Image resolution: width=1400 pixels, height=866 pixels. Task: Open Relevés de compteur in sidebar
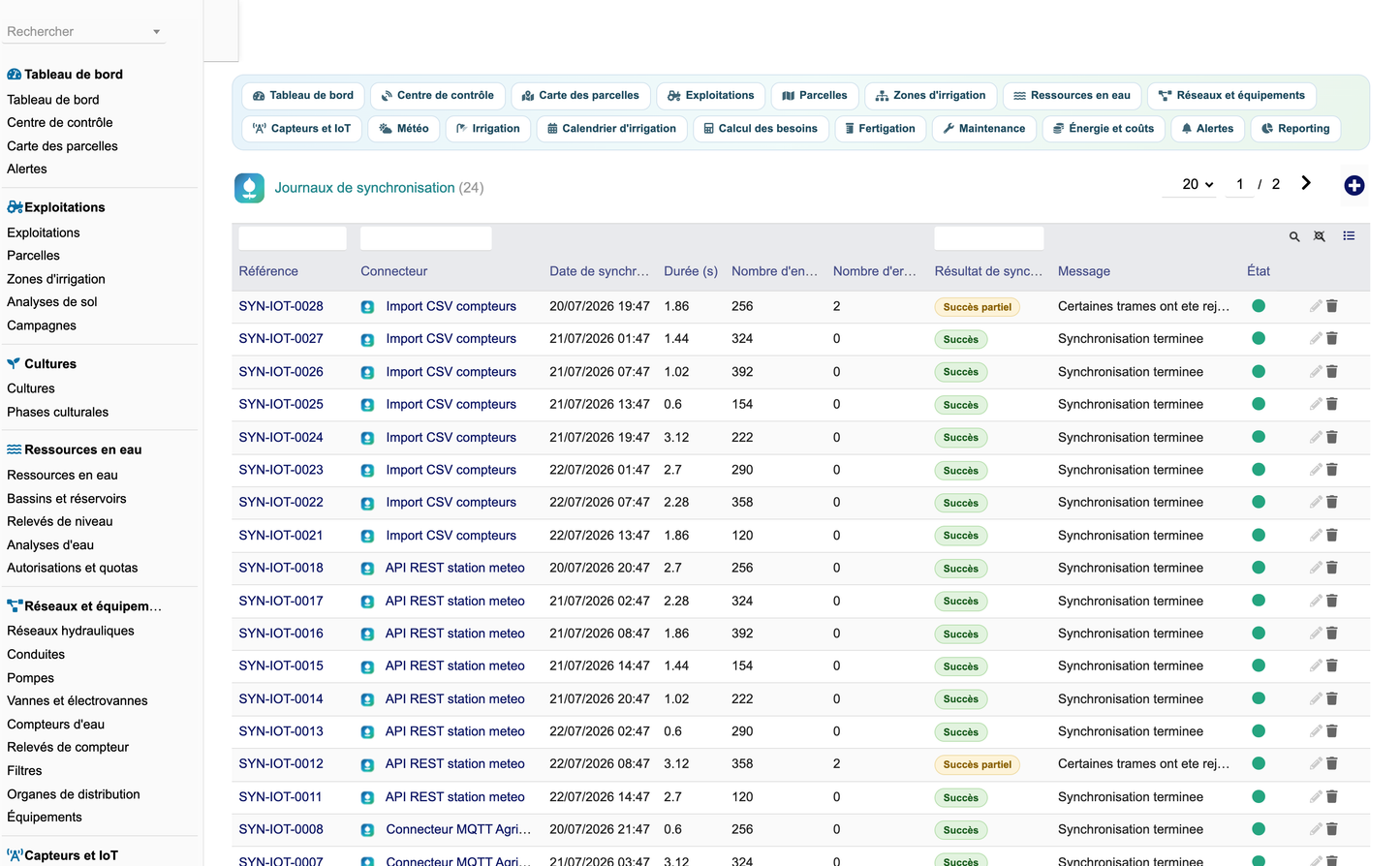pyautogui.click(x=68, y=748)
